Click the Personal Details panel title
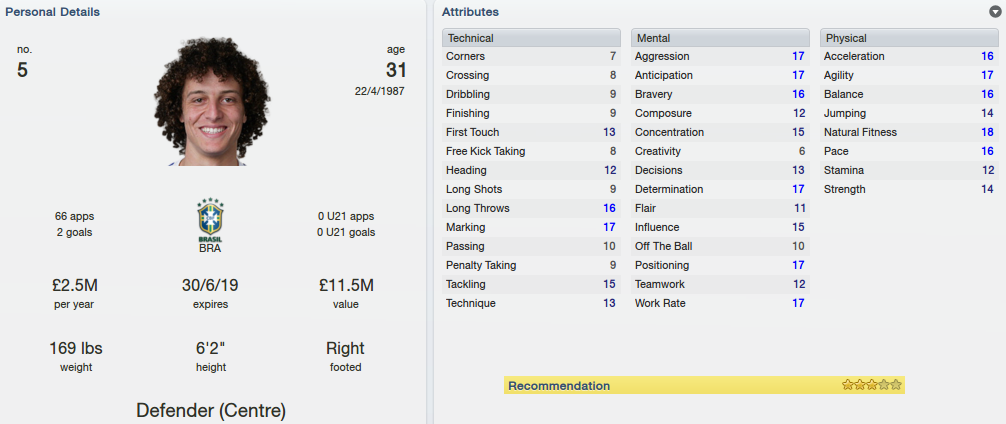Viewport: 1006px width, 424px height. coord(53,12)
